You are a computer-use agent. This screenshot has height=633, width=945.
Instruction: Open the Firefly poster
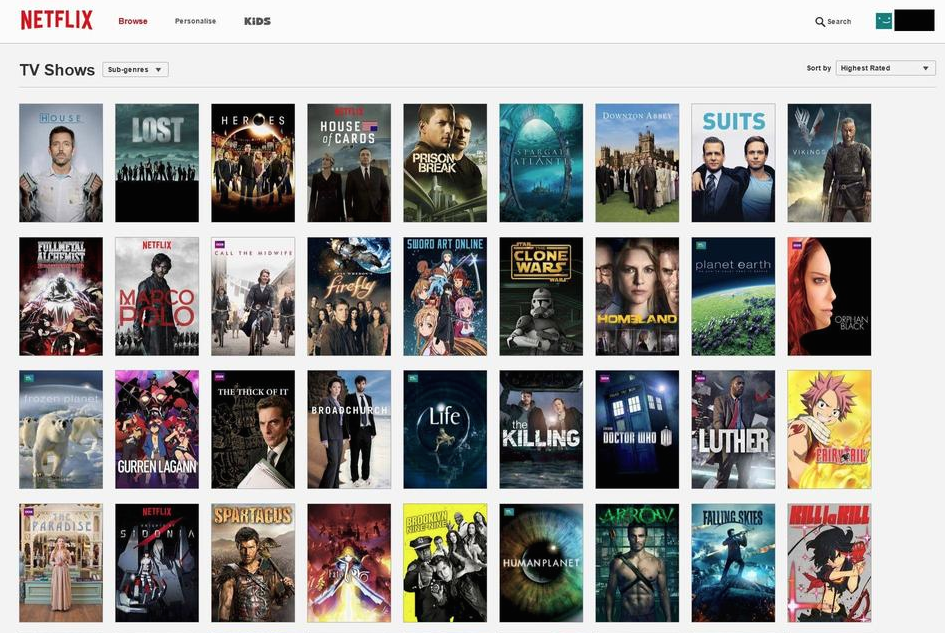(349, 296)
